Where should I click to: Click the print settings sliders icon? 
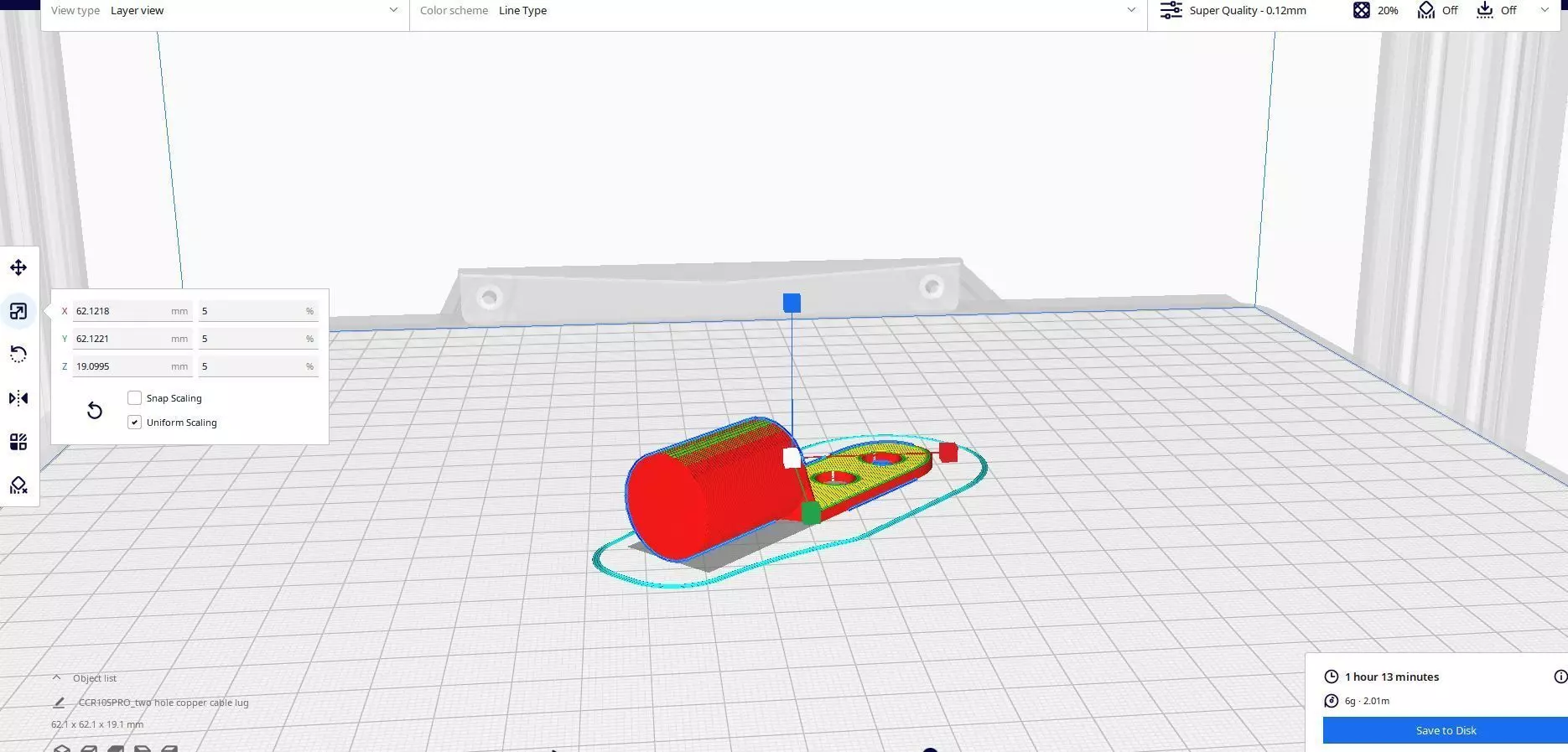1171,10
